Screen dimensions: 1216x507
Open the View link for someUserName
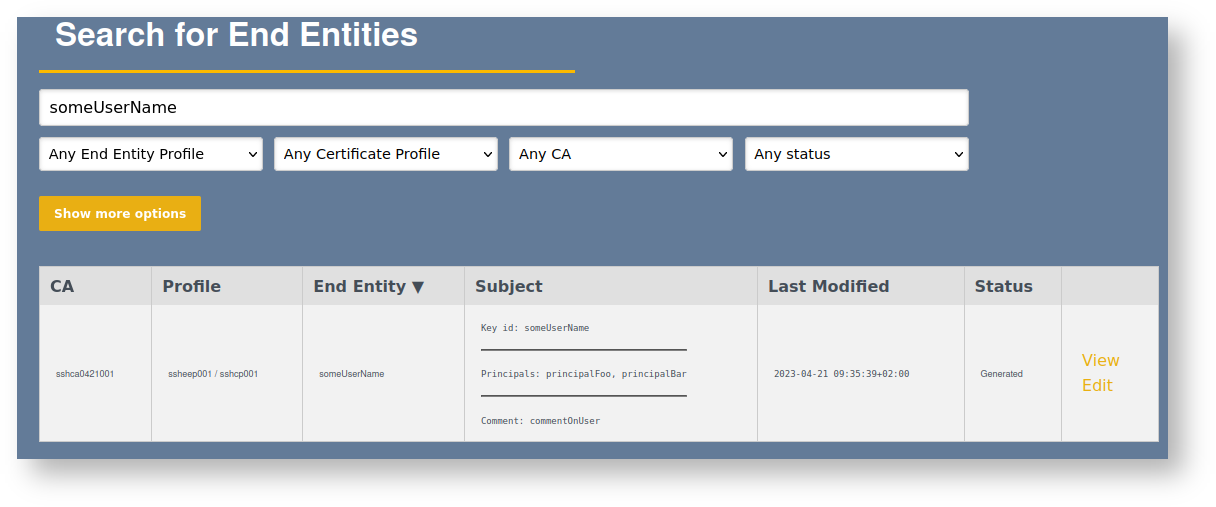click(x=1100, y=360)
